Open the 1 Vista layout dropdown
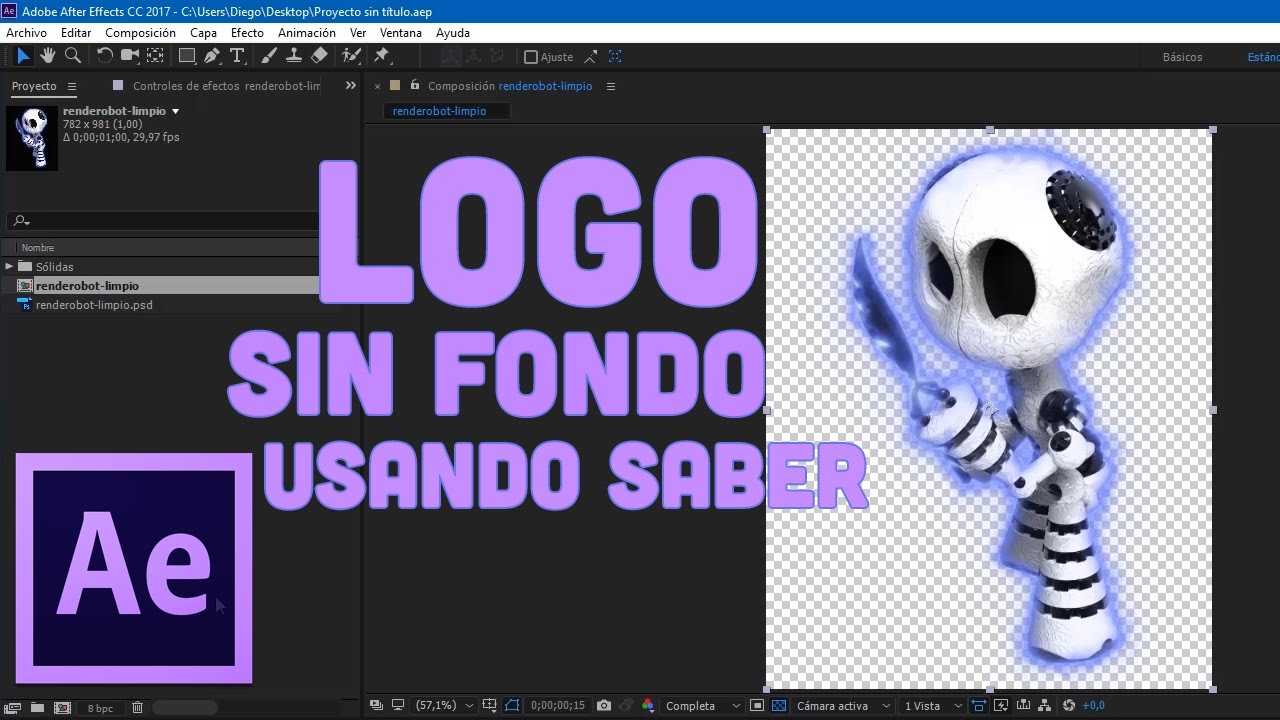Viewport: 1280px width, 720px height. (x=931, y=705)
